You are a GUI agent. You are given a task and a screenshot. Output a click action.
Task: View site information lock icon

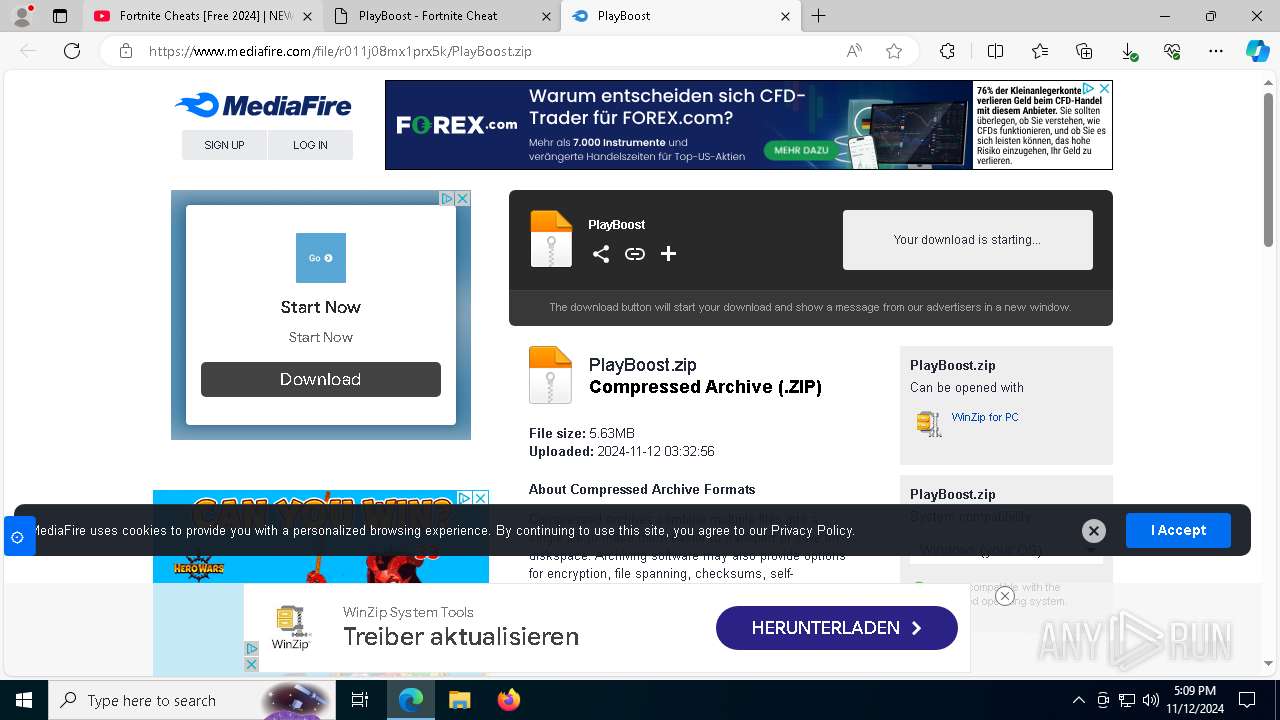(126, 51)
